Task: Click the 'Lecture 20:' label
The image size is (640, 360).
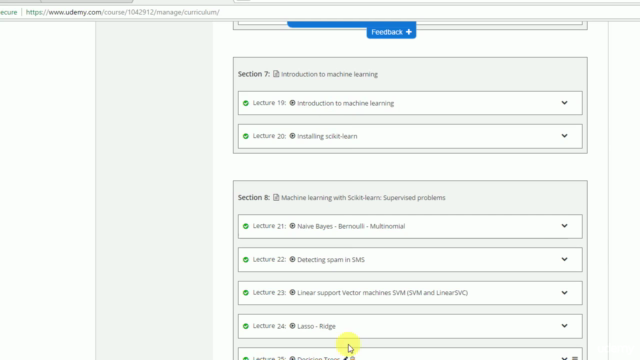Action: (x=269, y=136)
